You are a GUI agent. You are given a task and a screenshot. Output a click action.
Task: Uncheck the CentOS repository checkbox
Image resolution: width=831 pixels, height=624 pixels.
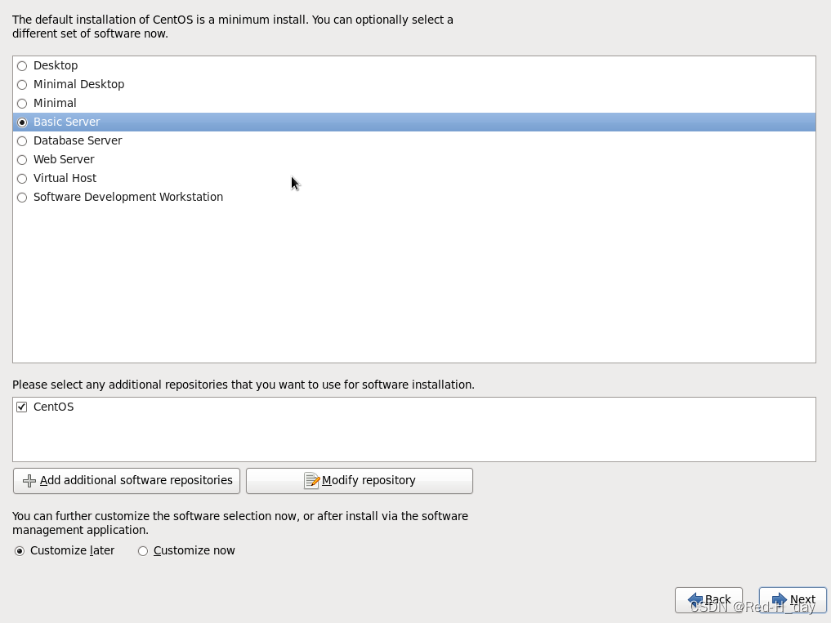point(22,407)
